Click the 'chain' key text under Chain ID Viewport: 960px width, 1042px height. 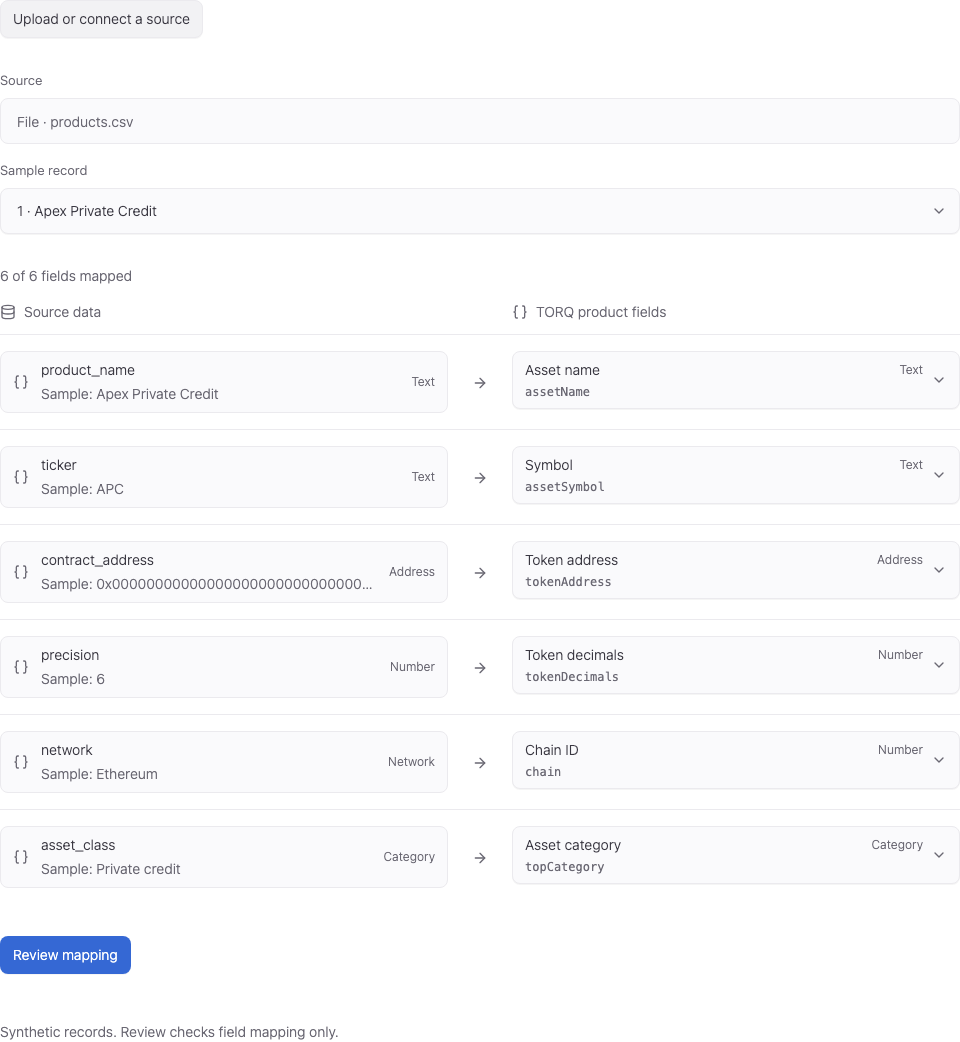[543, 772]
